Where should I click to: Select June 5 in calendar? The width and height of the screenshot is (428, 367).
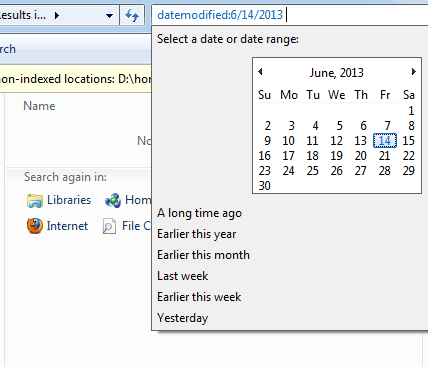[339, 126]
